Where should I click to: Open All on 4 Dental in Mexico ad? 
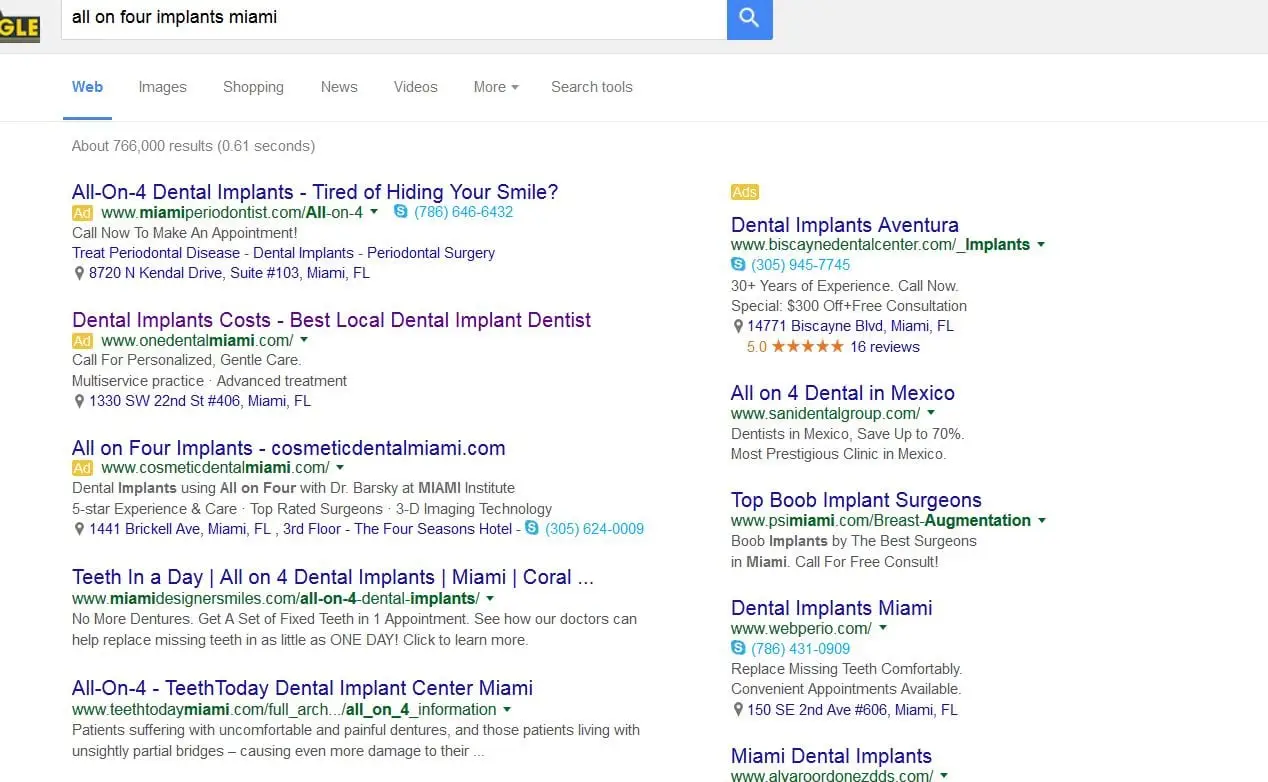point(843,393)
